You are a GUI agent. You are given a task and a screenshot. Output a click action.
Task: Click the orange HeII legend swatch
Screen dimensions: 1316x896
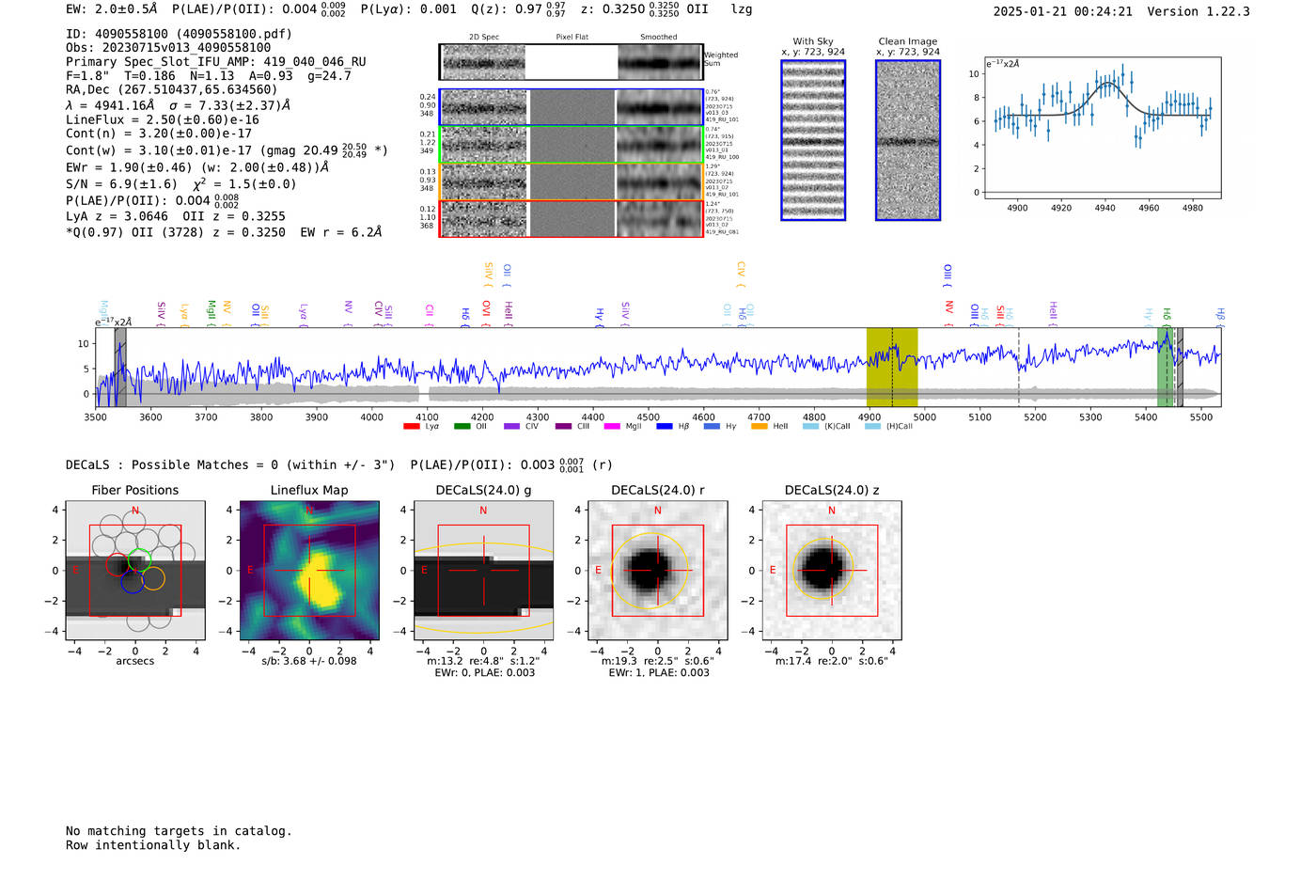point(760,426)
